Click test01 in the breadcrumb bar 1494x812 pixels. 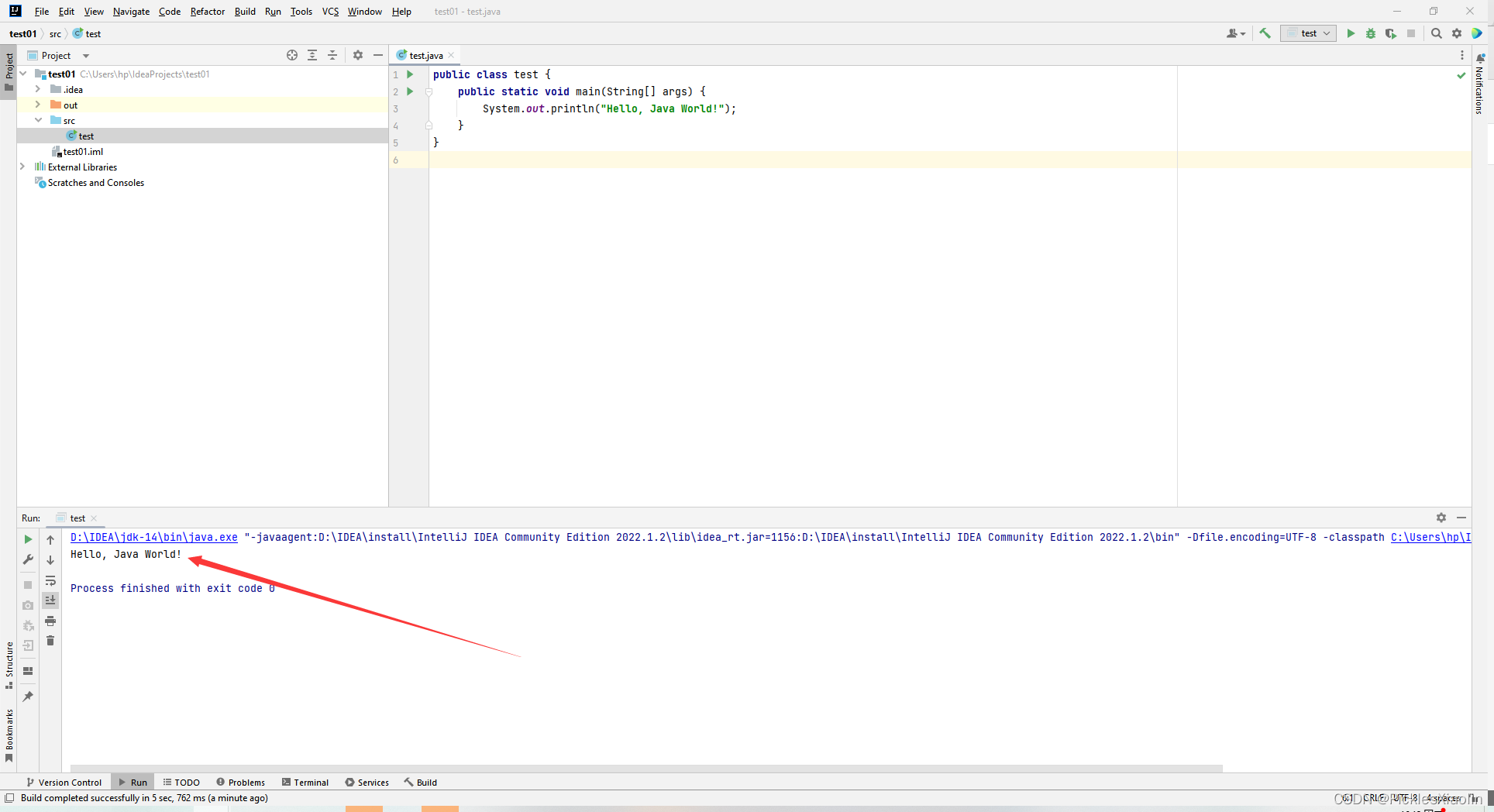click(x=22, y=33)
